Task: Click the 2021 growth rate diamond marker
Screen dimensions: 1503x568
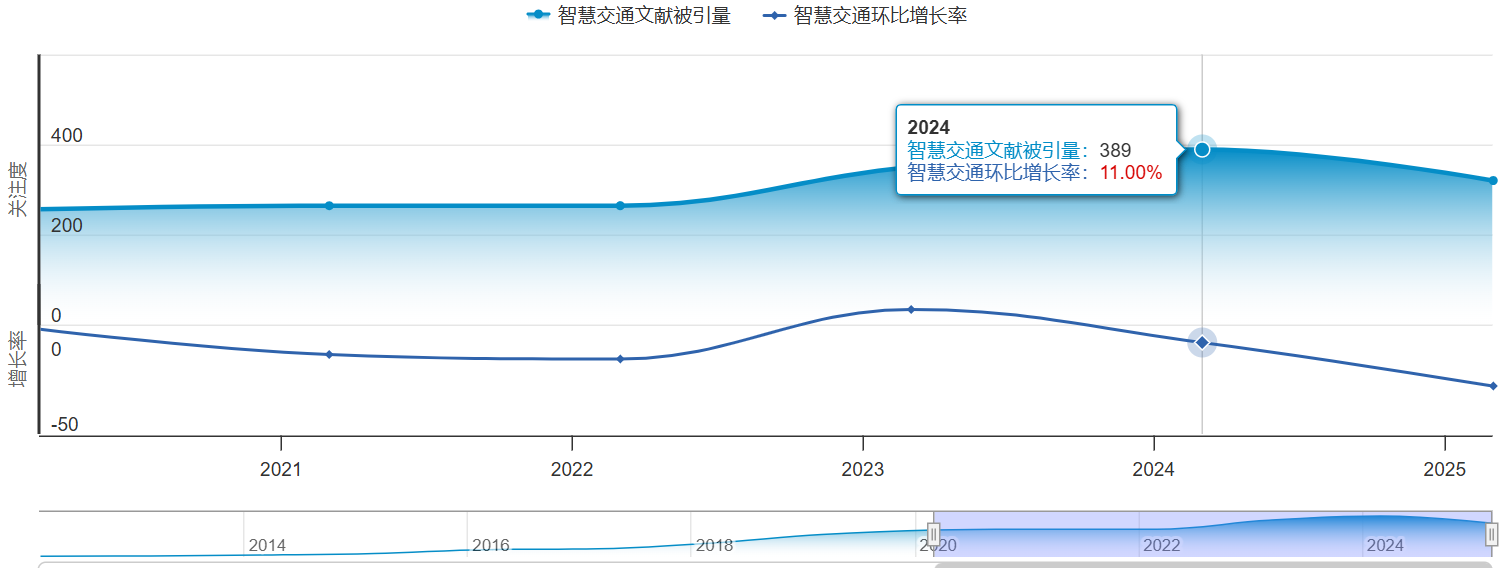Action: (x=329, y=355)
